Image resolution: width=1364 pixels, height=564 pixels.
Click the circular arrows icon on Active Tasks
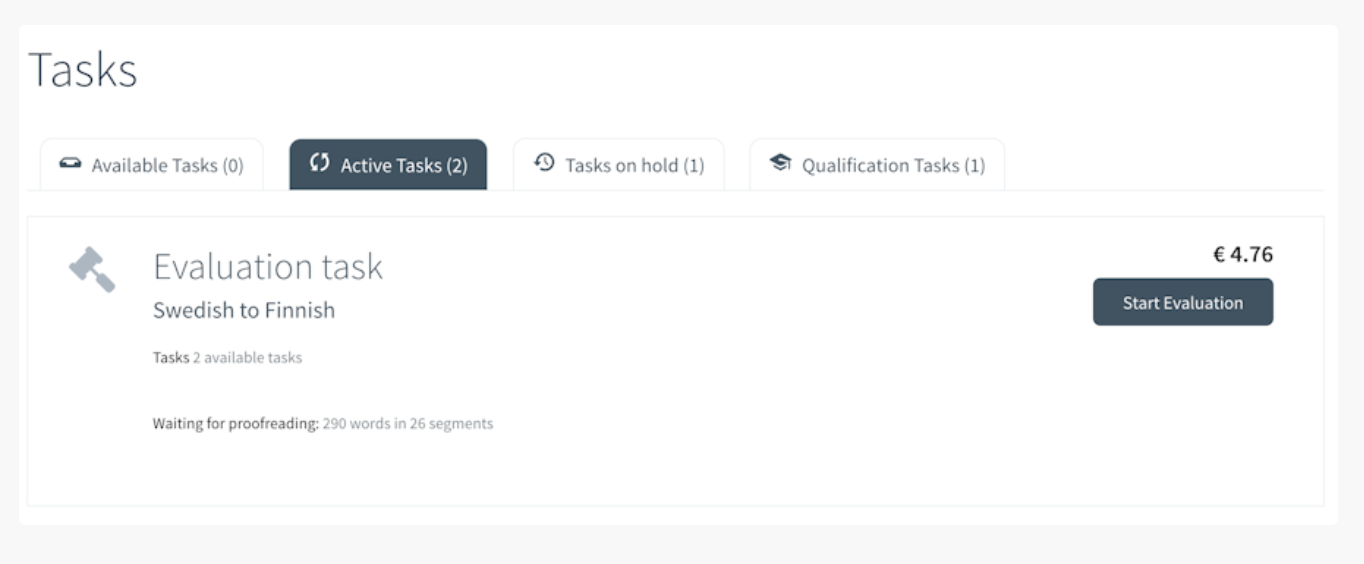pyautogui.click(x=320, y=163)
